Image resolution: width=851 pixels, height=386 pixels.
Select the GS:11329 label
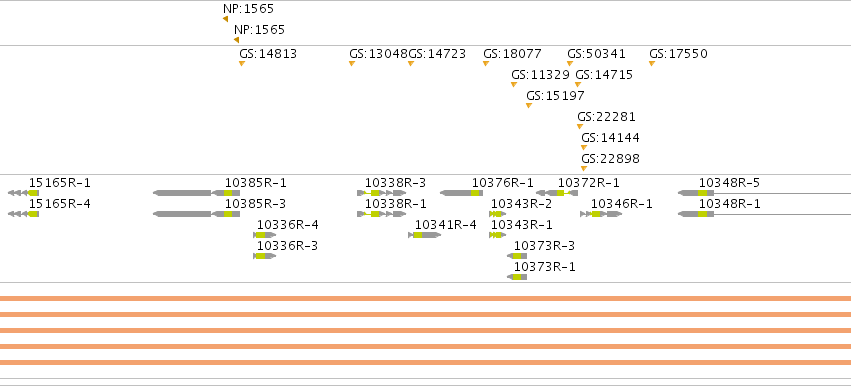540,74
